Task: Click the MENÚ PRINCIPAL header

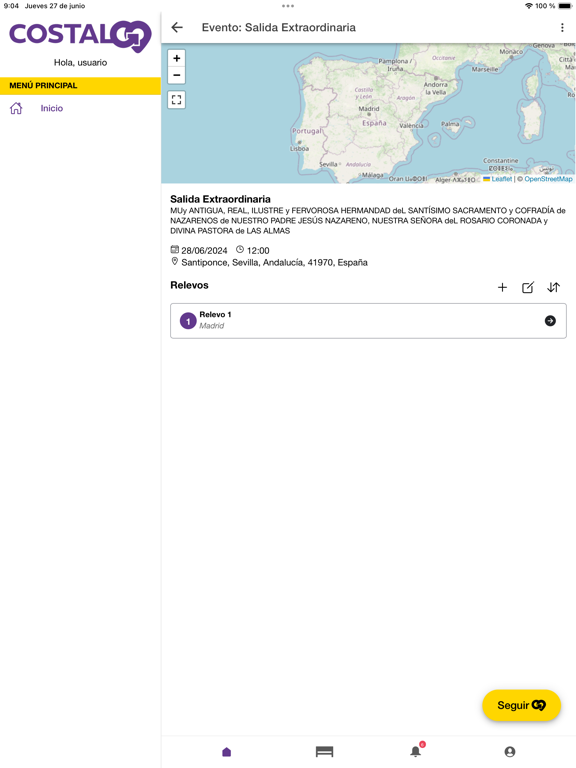Action: 80,86
